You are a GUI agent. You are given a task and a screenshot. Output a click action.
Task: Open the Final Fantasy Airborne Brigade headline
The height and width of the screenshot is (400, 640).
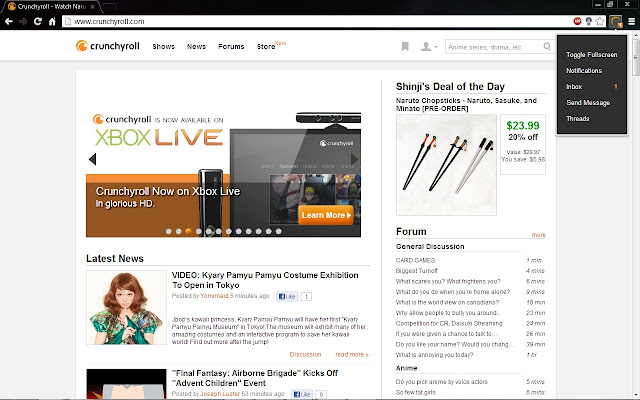click(x=255, y=378)
